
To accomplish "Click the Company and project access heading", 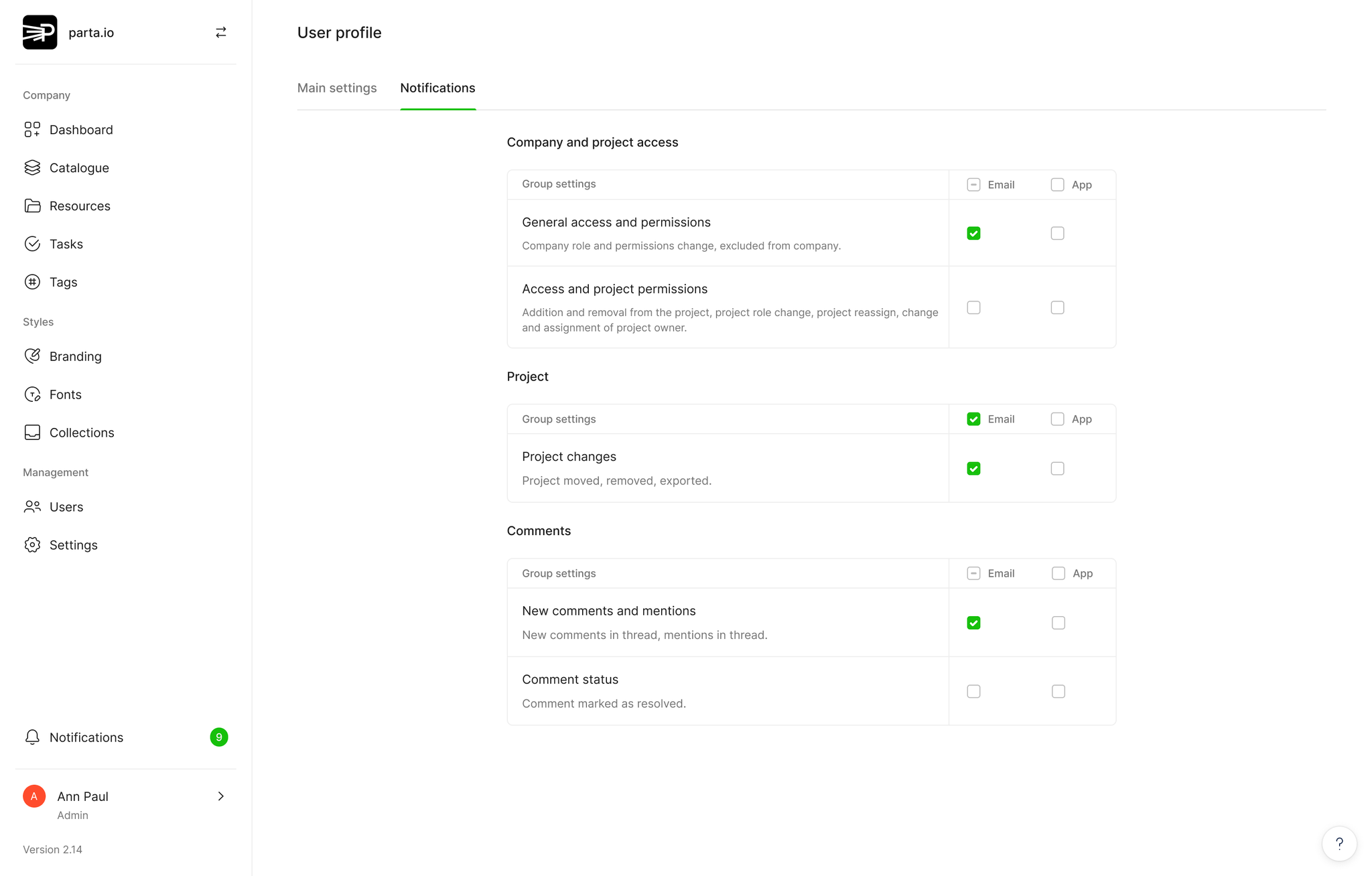I will 592,142.
